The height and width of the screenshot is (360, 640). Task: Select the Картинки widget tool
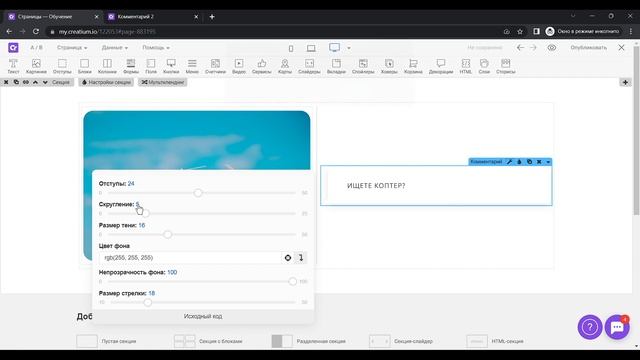click(36, 66)
